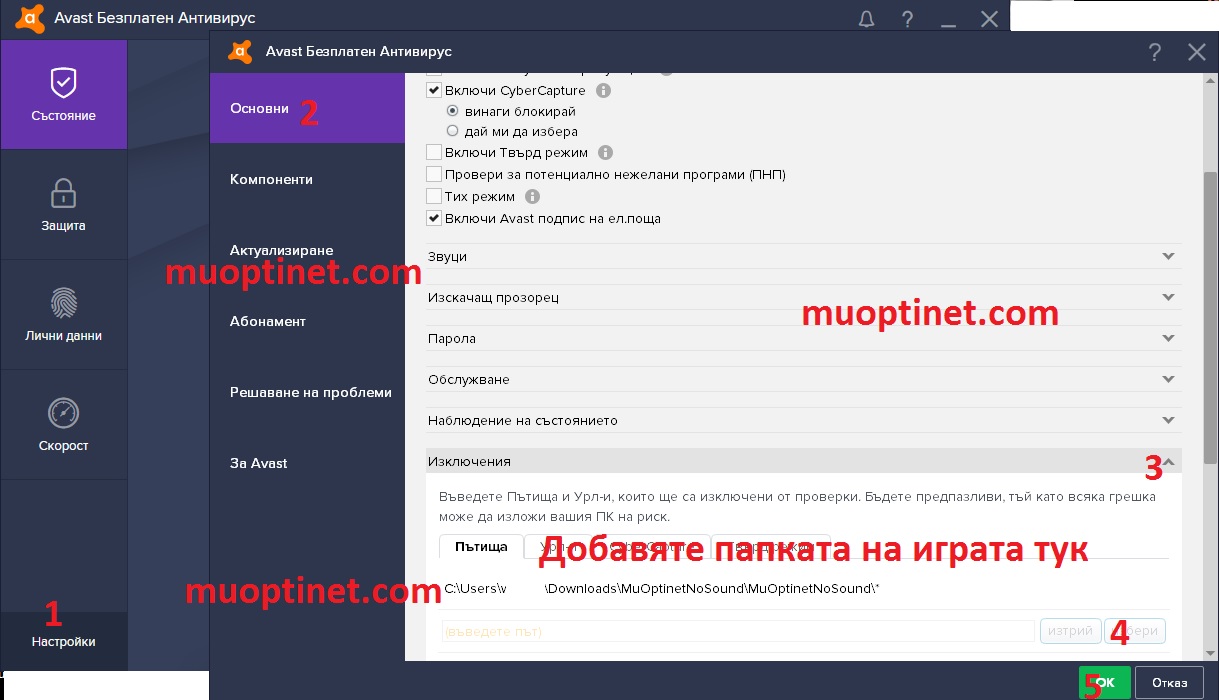This screenshot has width=1219, height=700.
Task: Expand the Парола section
Action: click(x=804, y=339)
